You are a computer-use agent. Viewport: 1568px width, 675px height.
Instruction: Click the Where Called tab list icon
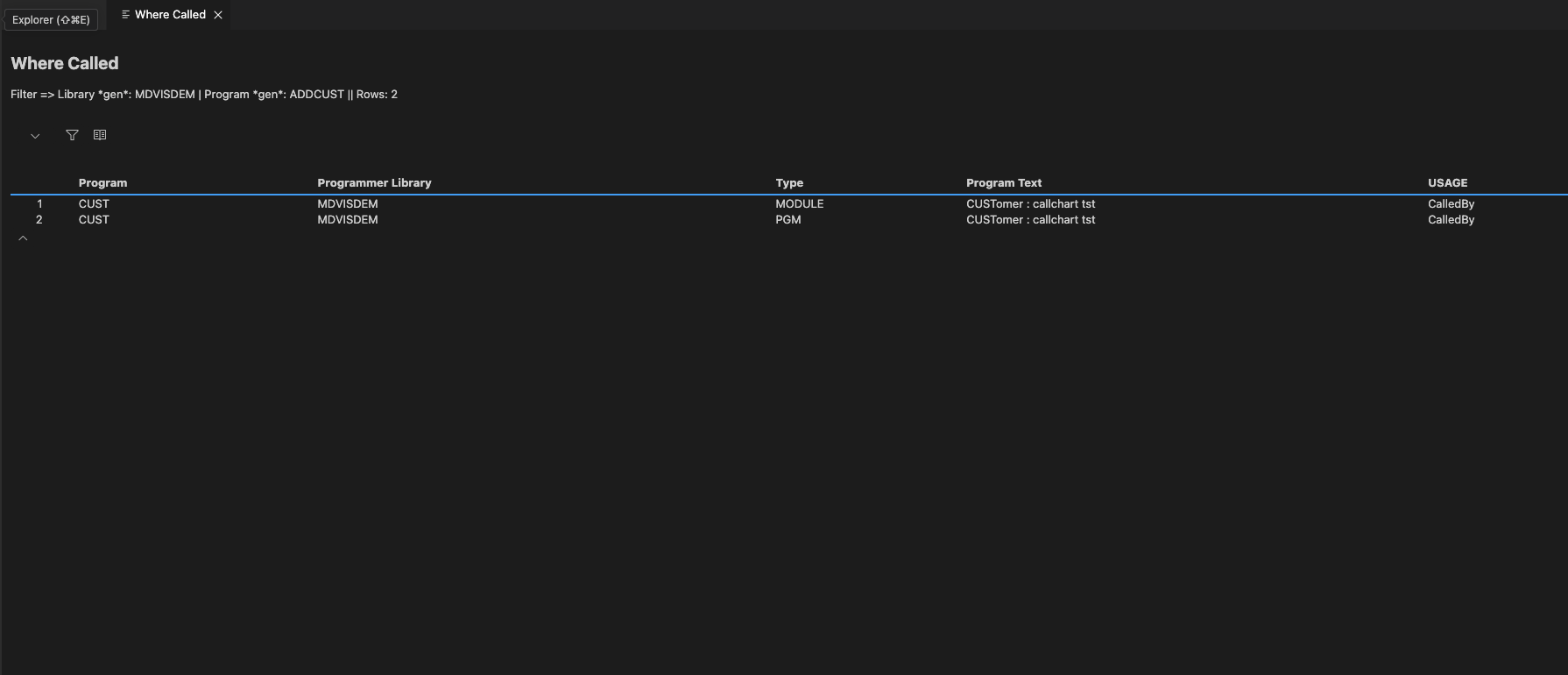pos(125,15)
